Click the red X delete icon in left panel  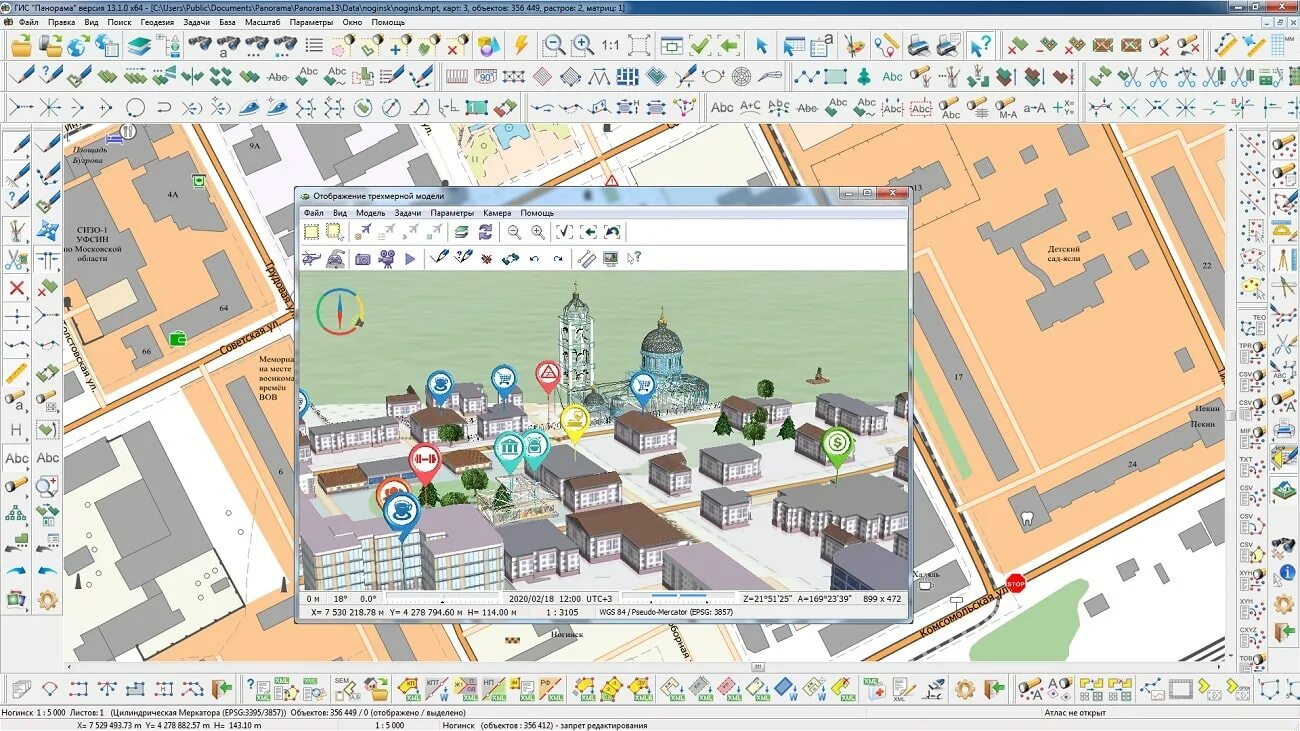16,289
